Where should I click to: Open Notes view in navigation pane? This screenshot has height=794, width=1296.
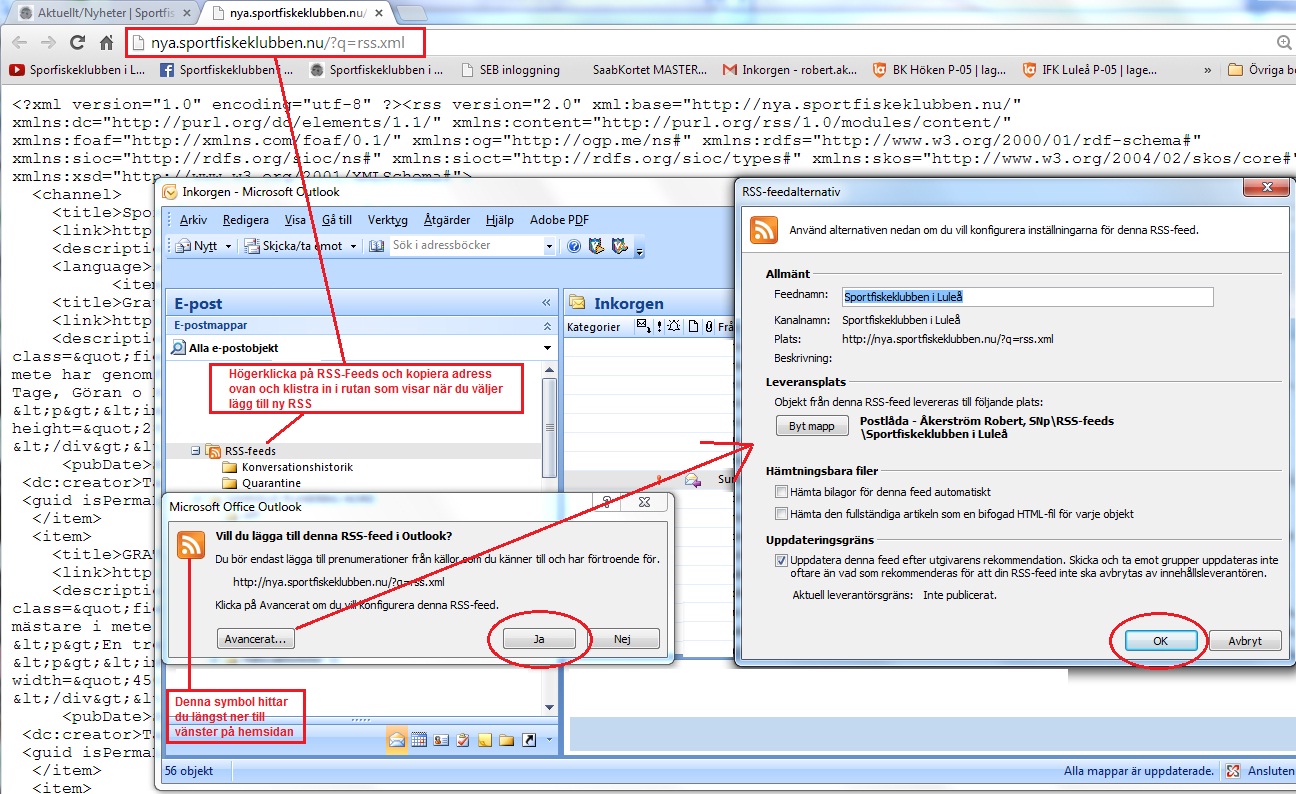coord(485,741)
